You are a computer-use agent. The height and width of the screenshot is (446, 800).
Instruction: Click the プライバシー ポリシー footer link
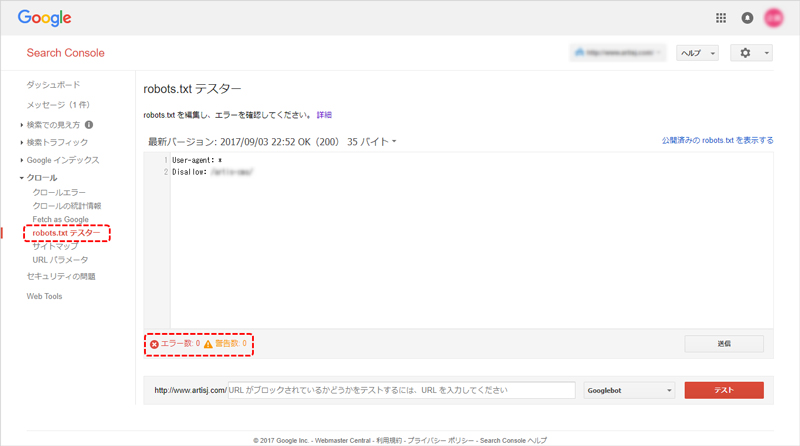pos(441,440)
